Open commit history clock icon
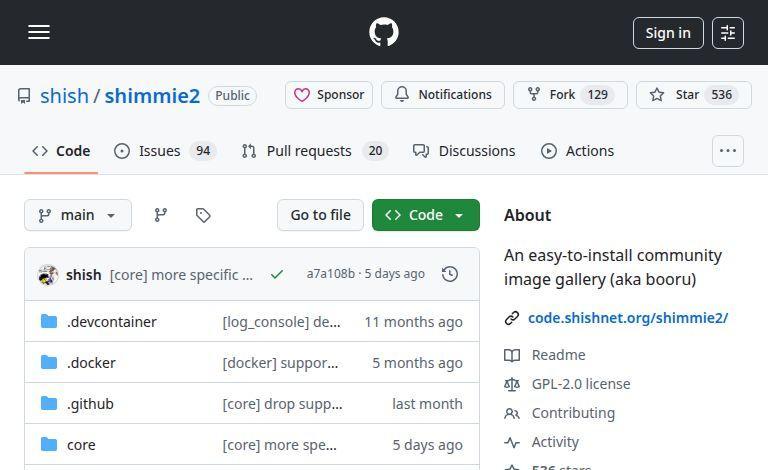 click(x=450, y=274)
